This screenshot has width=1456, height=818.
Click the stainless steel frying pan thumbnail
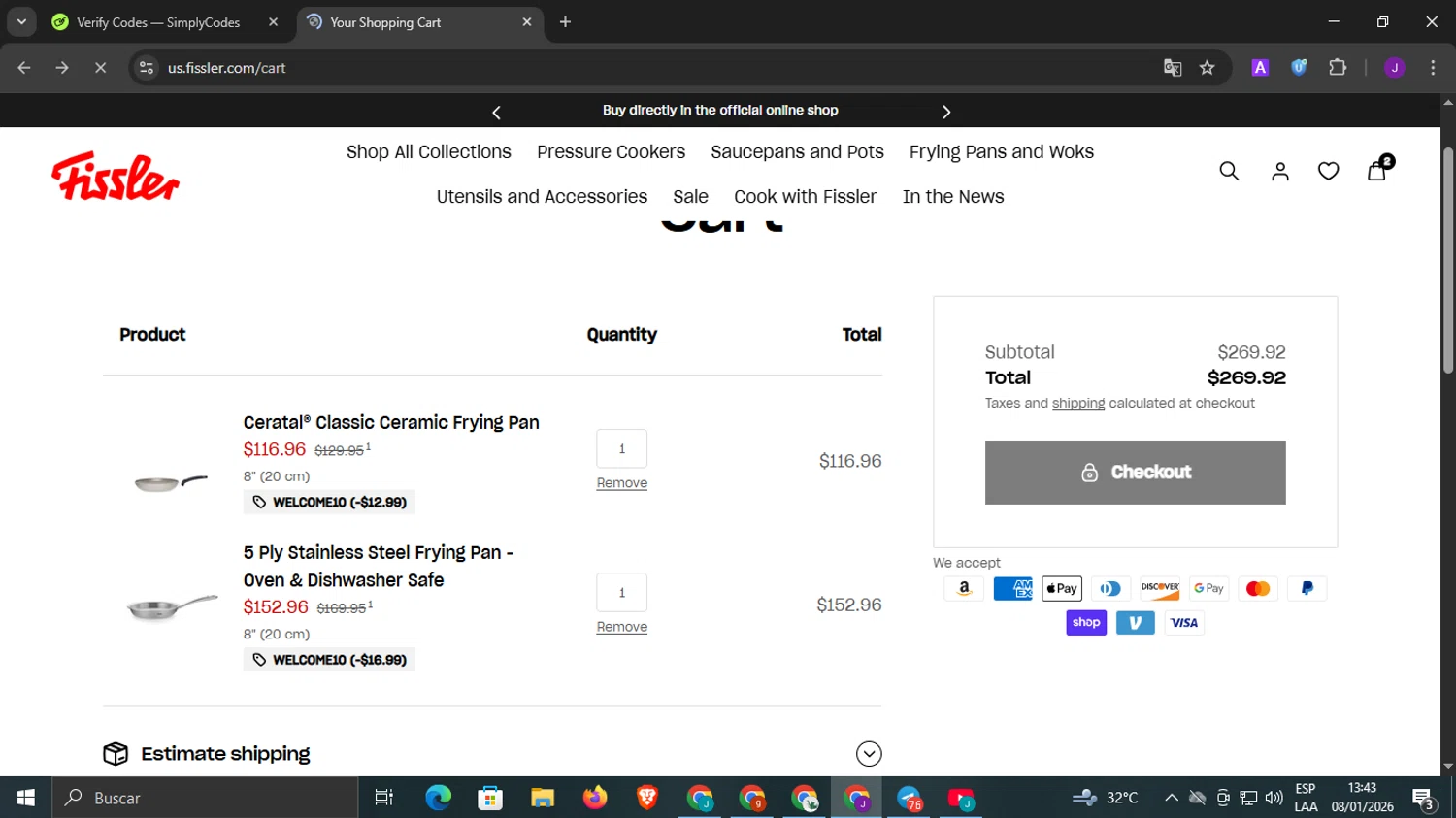pos(172,607)
